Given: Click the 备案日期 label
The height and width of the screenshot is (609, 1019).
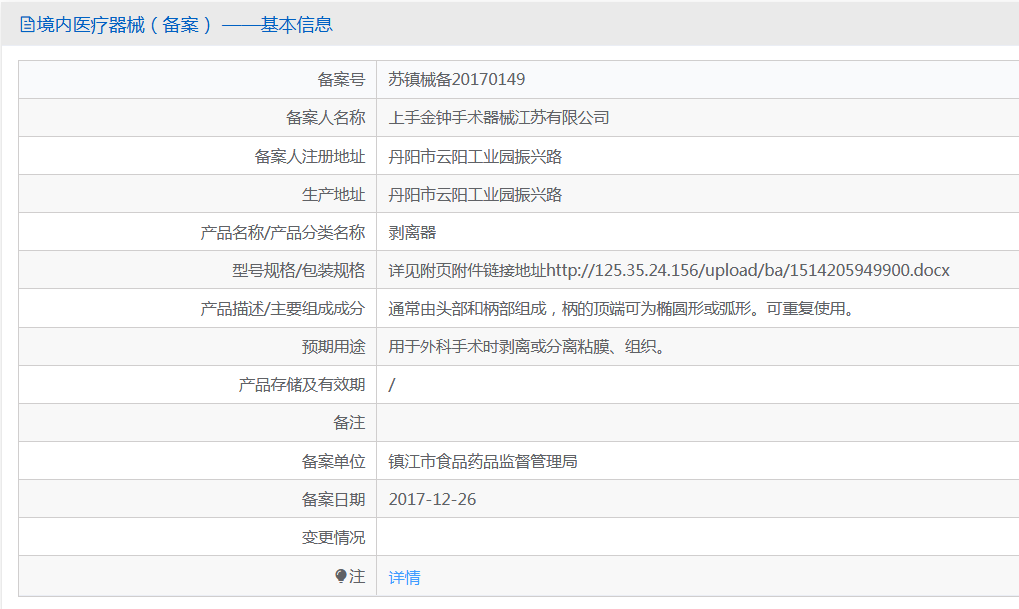Looking at the screenshot, I should 333,500.
